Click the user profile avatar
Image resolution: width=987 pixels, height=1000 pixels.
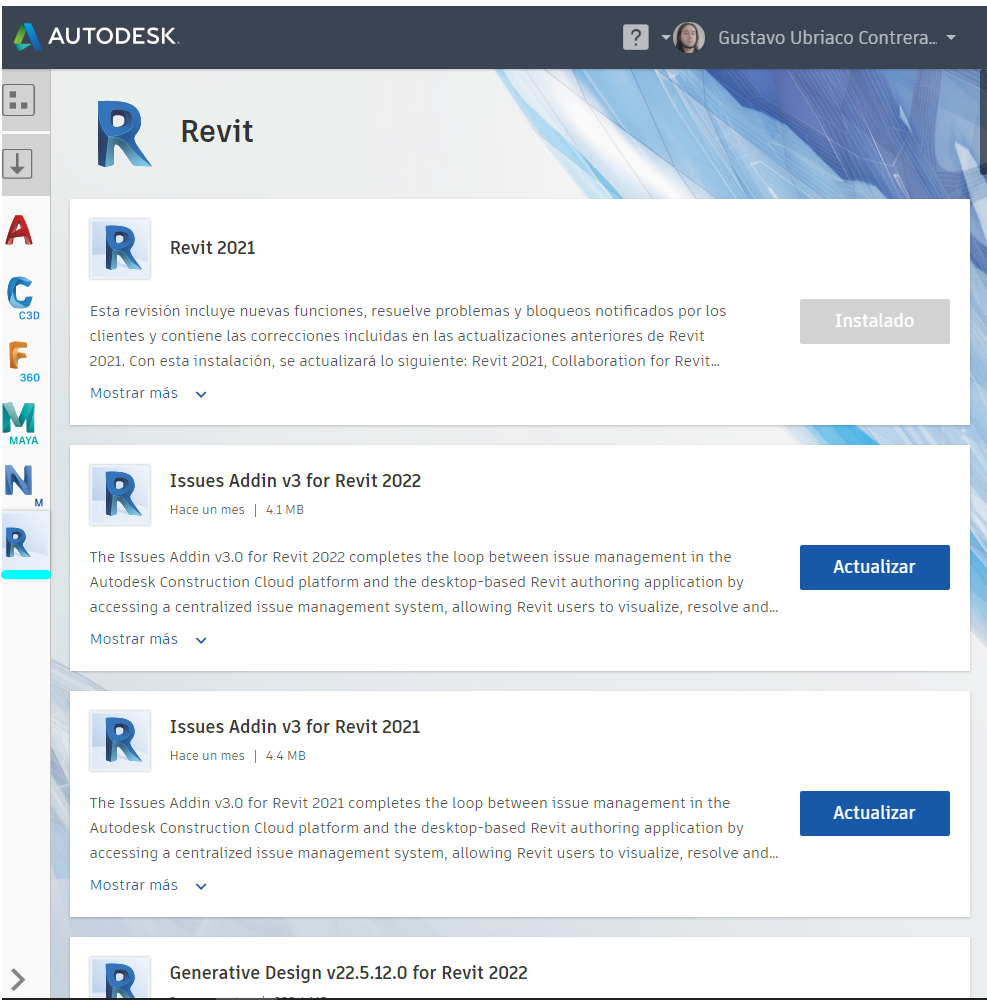point(689,38)
